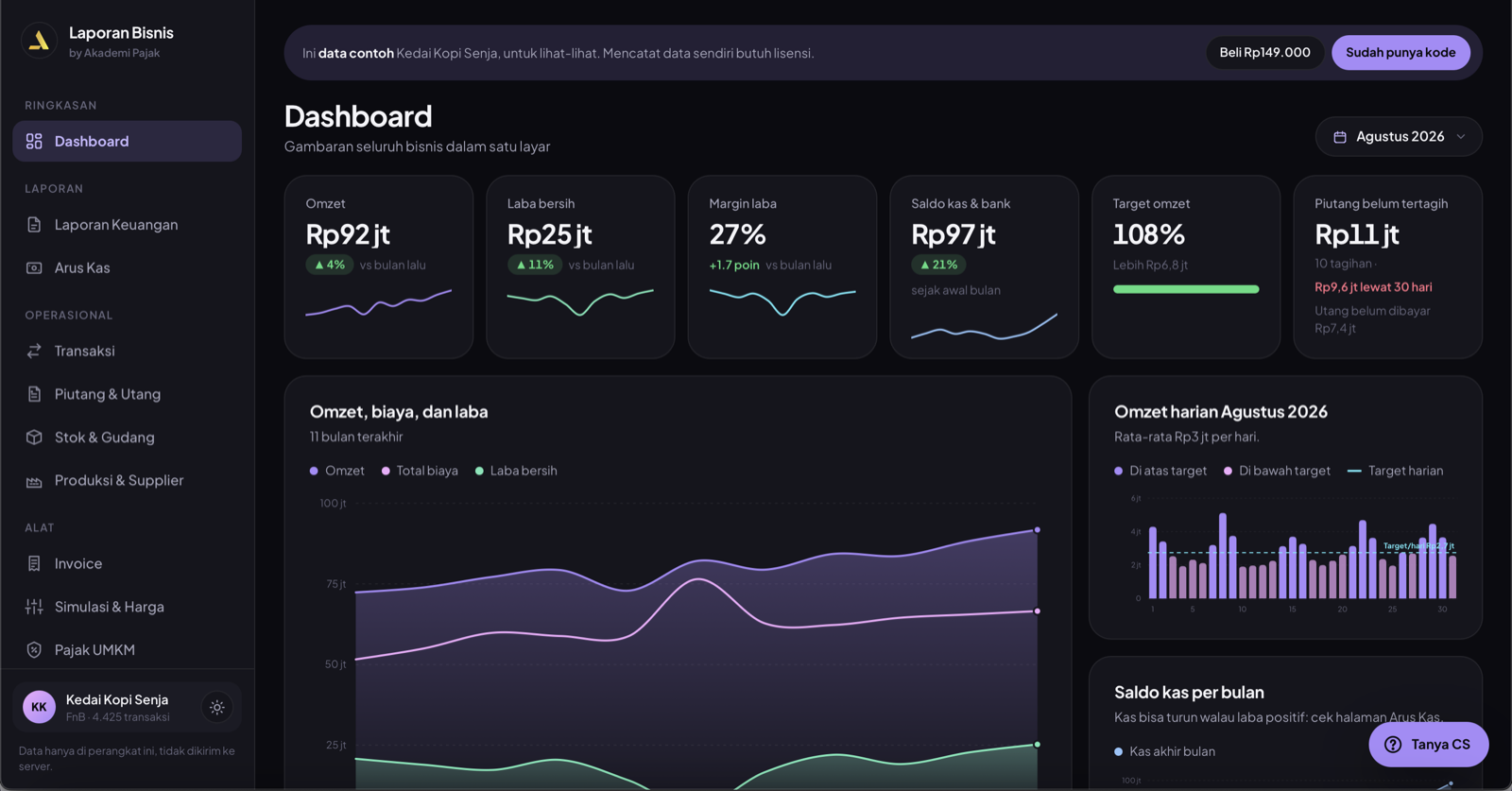Click the KK avatar of Kedai Kopi Senja

tap(39, 707)
